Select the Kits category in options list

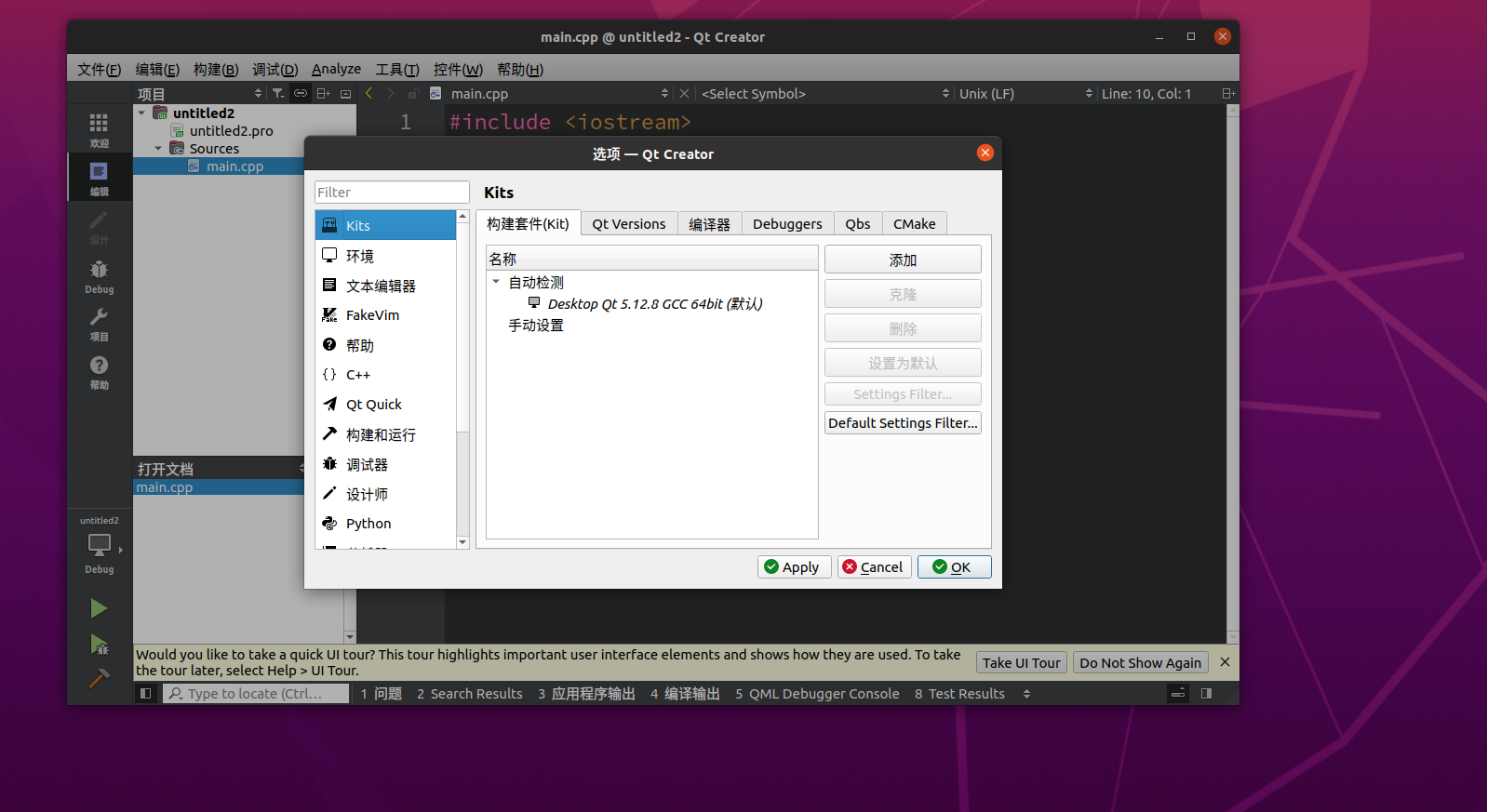coord(385,225)
